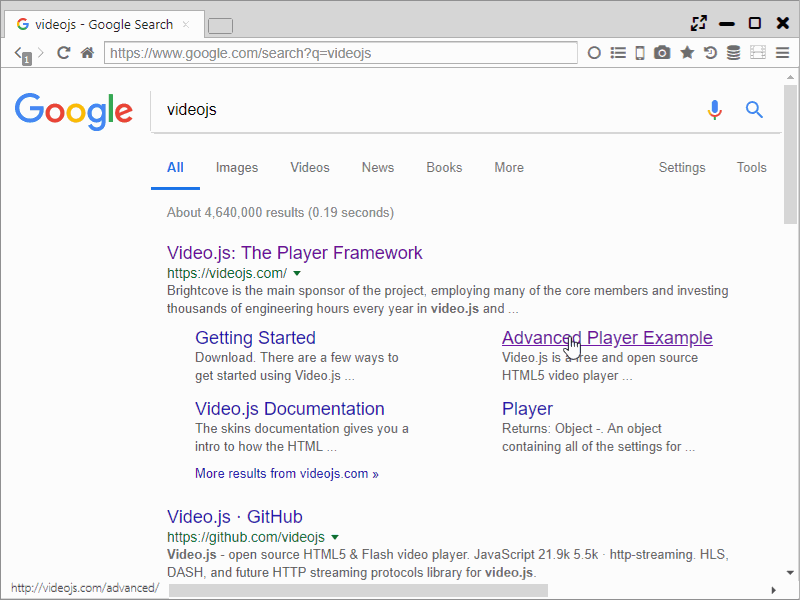Click the bookmark star icon
The image size is (800, 600).
click(x=687, y=53)
